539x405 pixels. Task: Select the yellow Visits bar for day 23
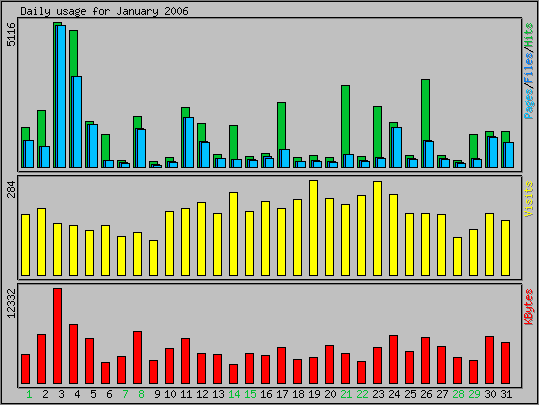click(x=377, y=229)
